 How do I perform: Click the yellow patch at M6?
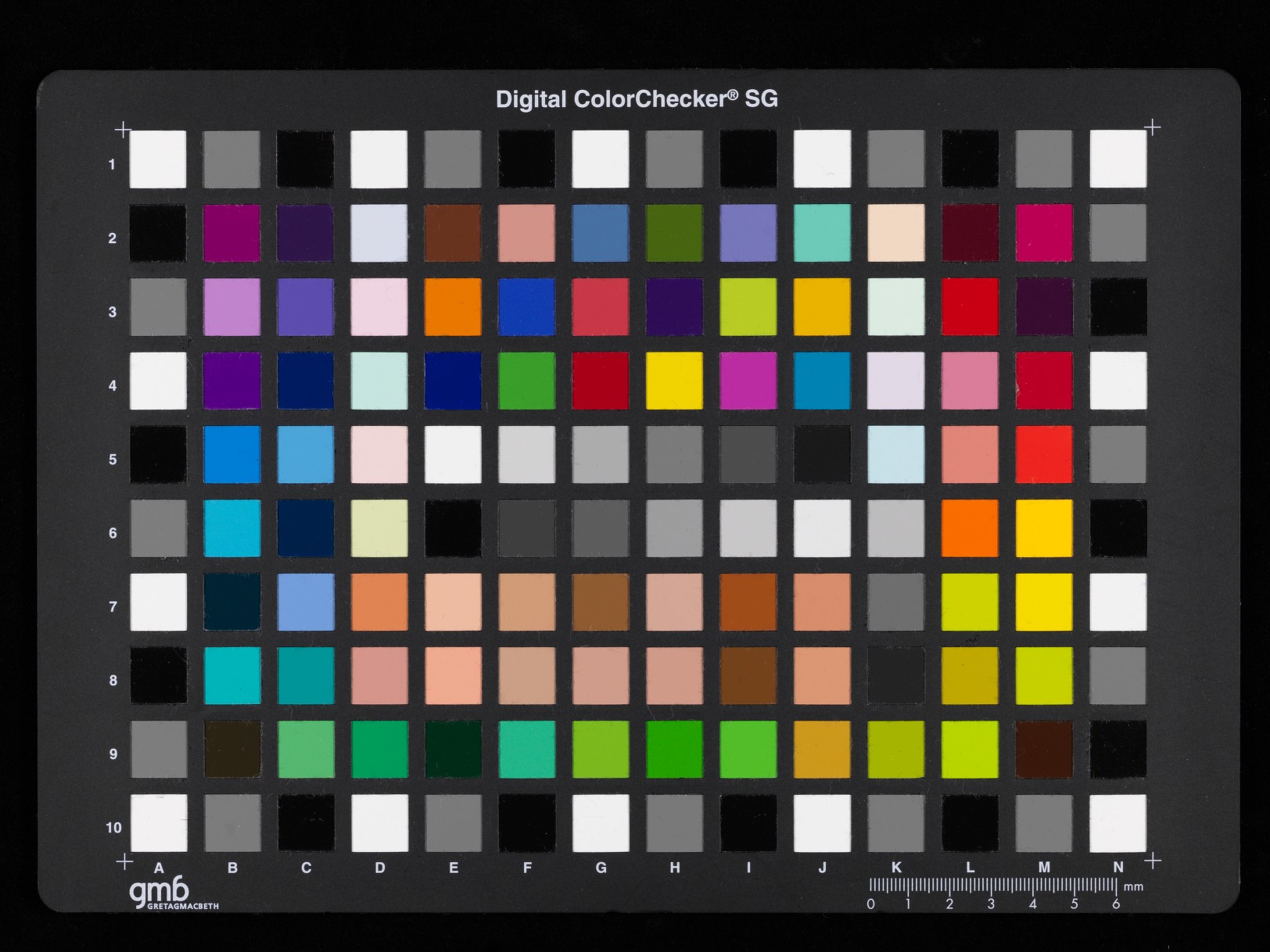point(1044,528)
